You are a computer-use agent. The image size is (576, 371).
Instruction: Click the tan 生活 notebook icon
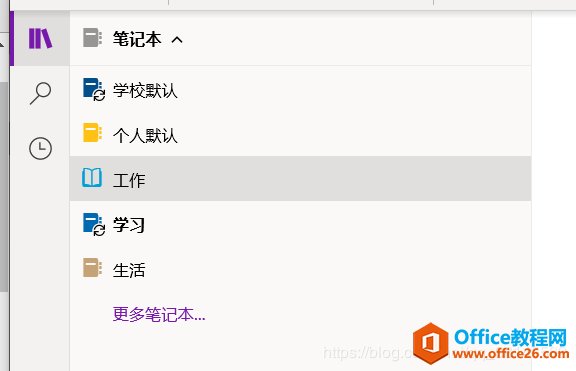pos(92,267)
